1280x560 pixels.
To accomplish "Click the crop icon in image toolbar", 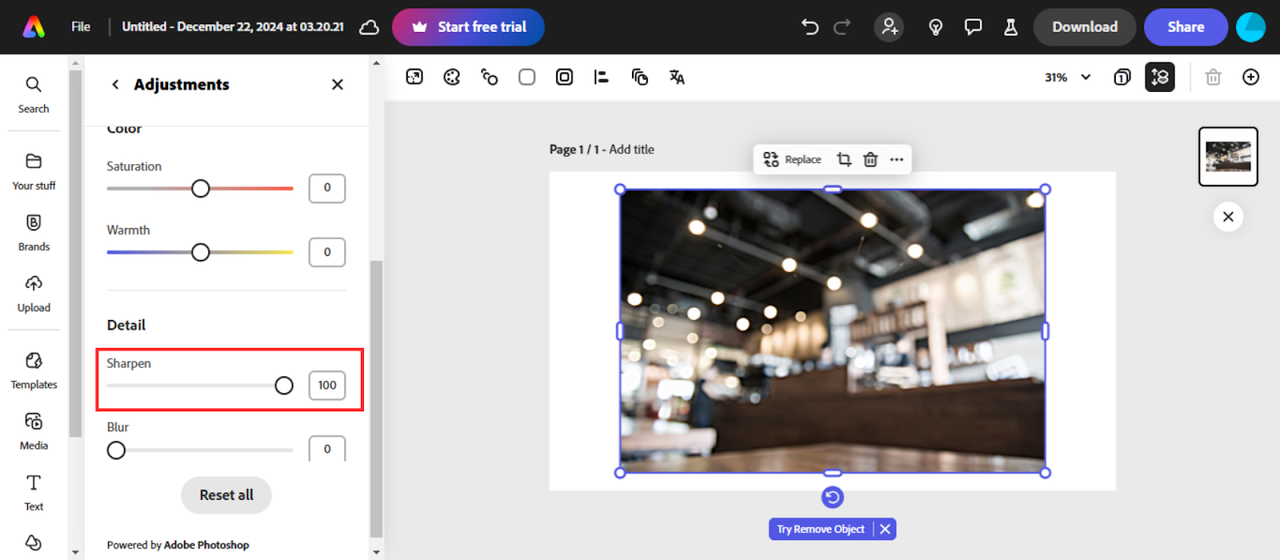I will pos(844,159).
